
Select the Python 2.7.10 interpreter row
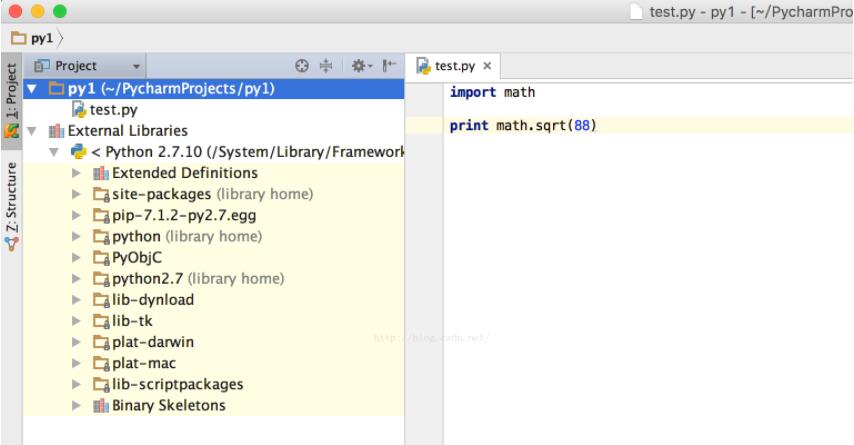[214, 152]
